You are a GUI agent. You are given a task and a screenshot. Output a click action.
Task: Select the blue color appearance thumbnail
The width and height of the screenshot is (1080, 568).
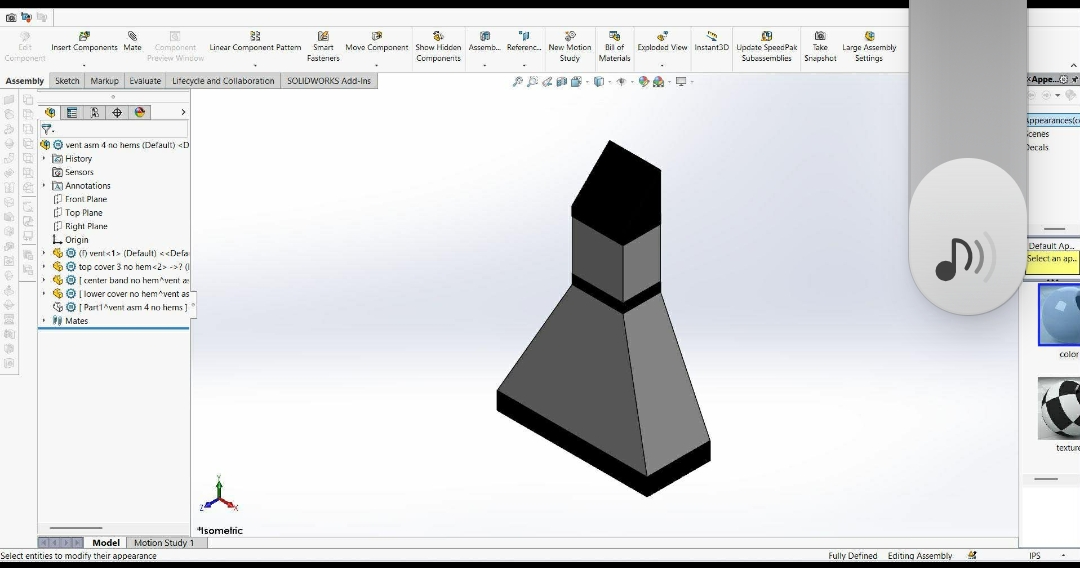1060,315
